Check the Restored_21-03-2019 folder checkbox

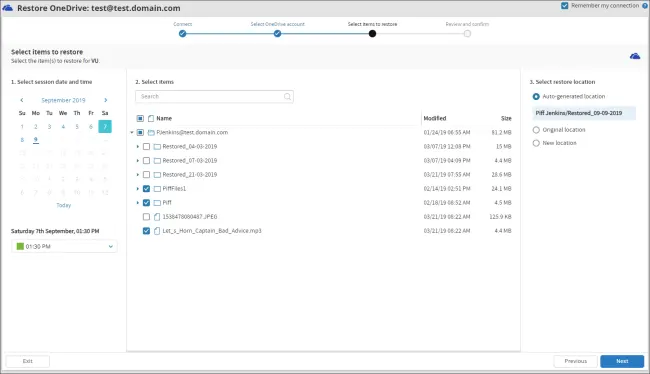pyautogui.click(x=146, y=175)
